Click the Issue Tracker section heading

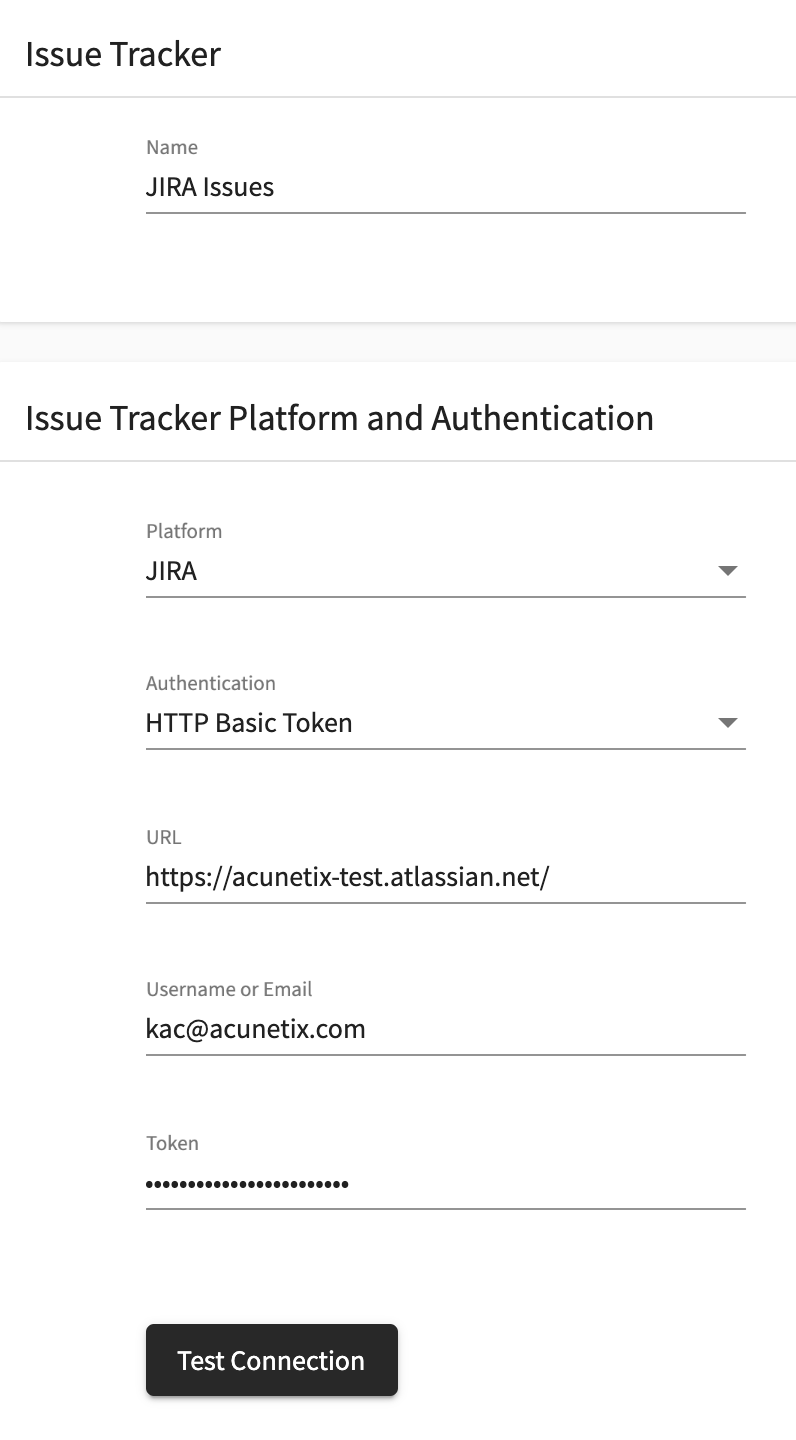pyautogui.click(x=123, y=54)
